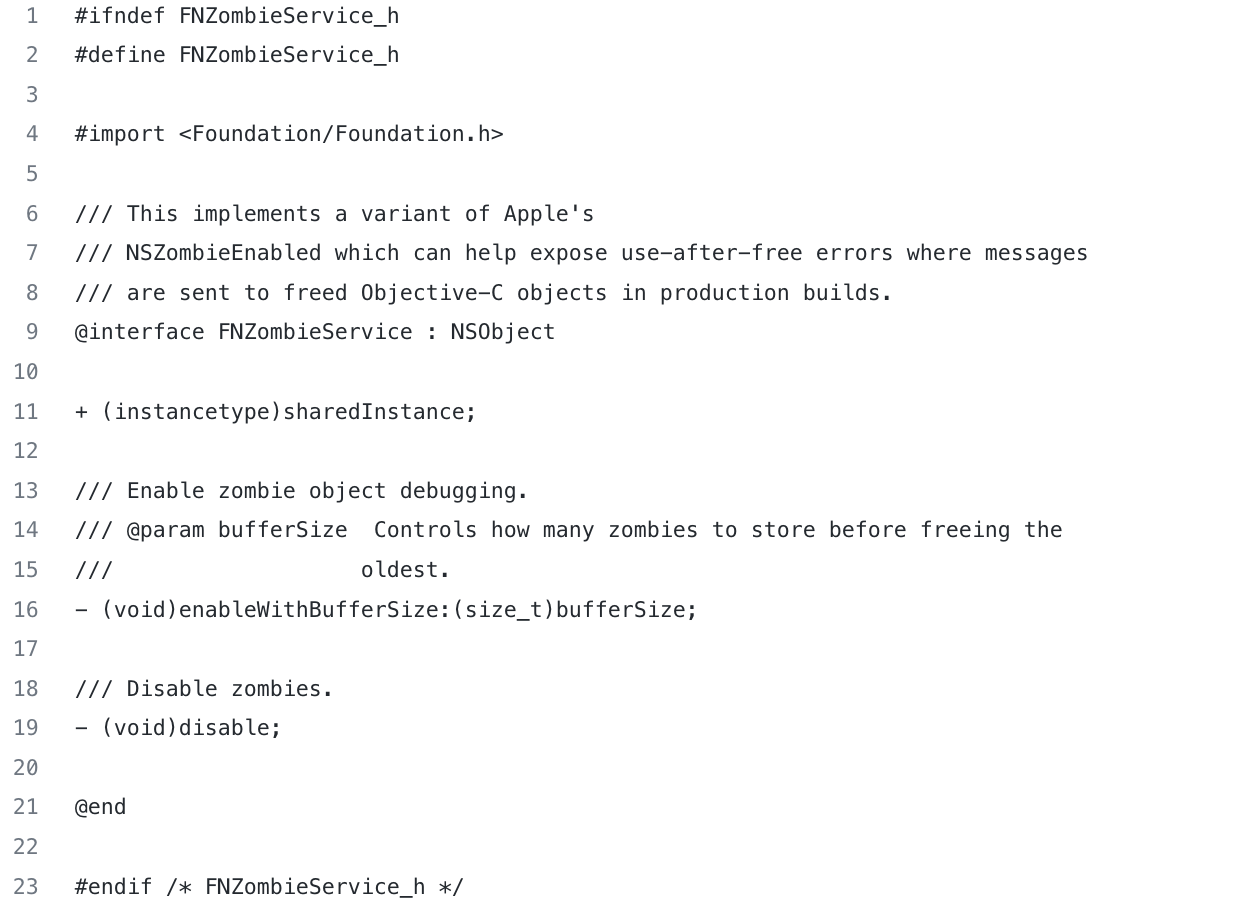Click line number 19
This screenshot has height=906, width=1234.
(26, 728)
